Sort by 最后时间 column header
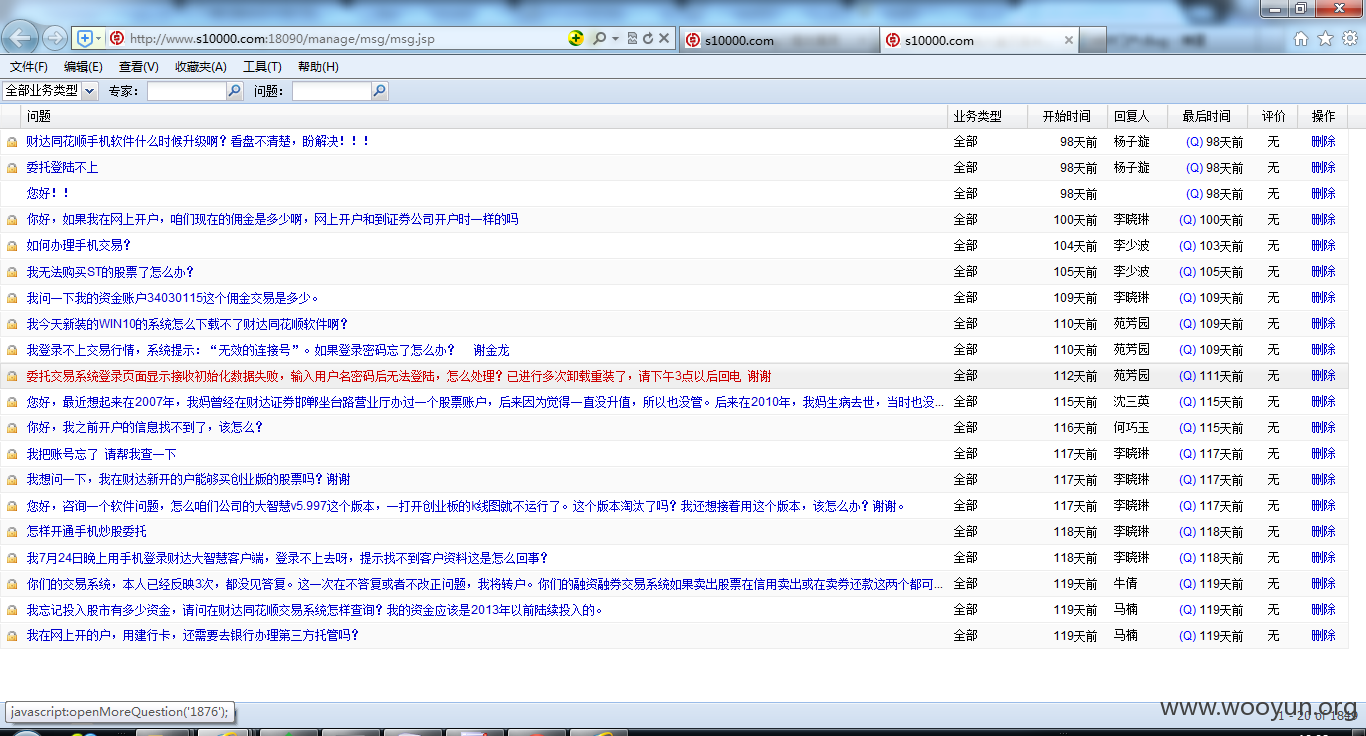 (1206, 116)
